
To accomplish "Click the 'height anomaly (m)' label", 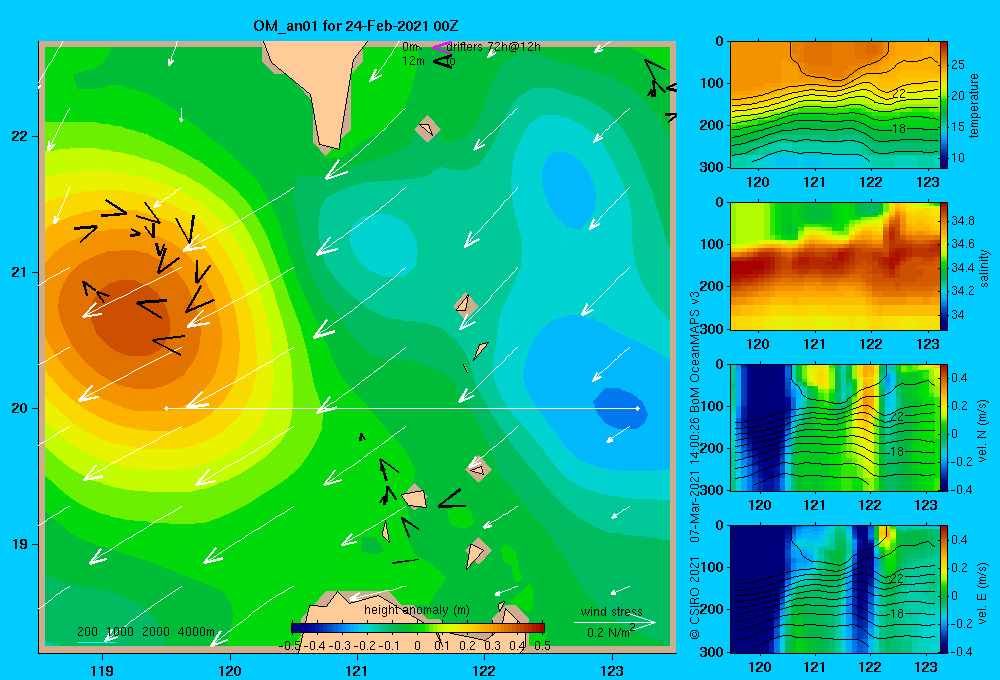I will (x=417, y=610).
